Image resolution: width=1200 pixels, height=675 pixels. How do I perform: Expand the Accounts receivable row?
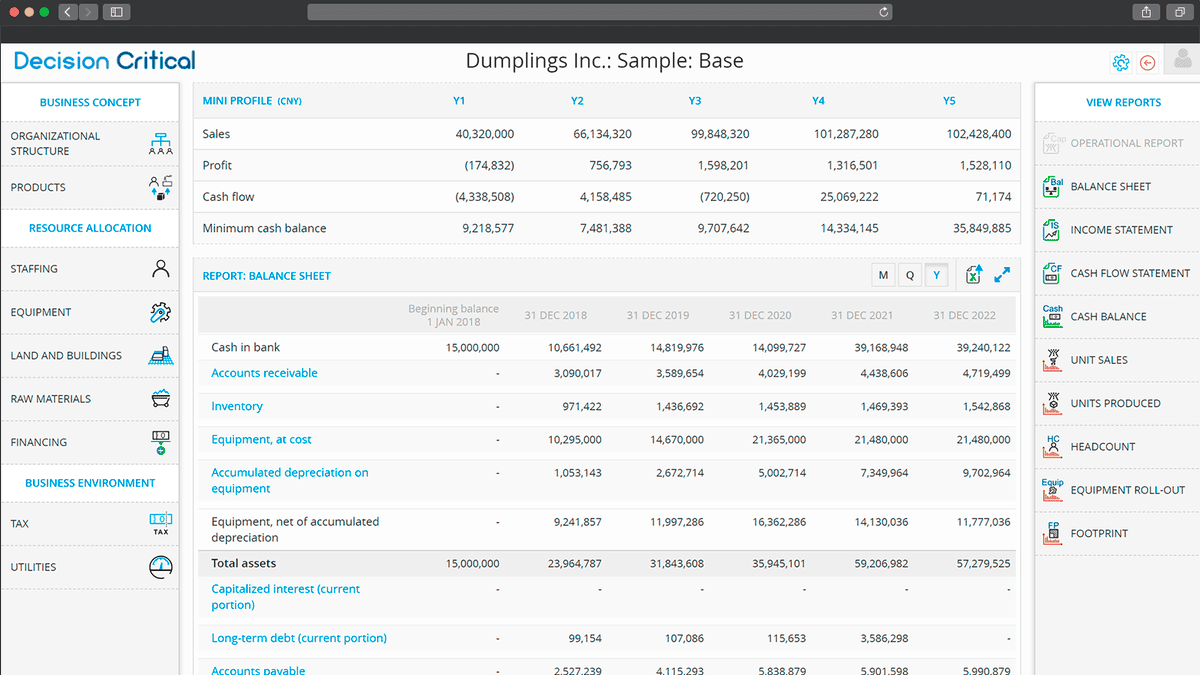click(264, 373)
